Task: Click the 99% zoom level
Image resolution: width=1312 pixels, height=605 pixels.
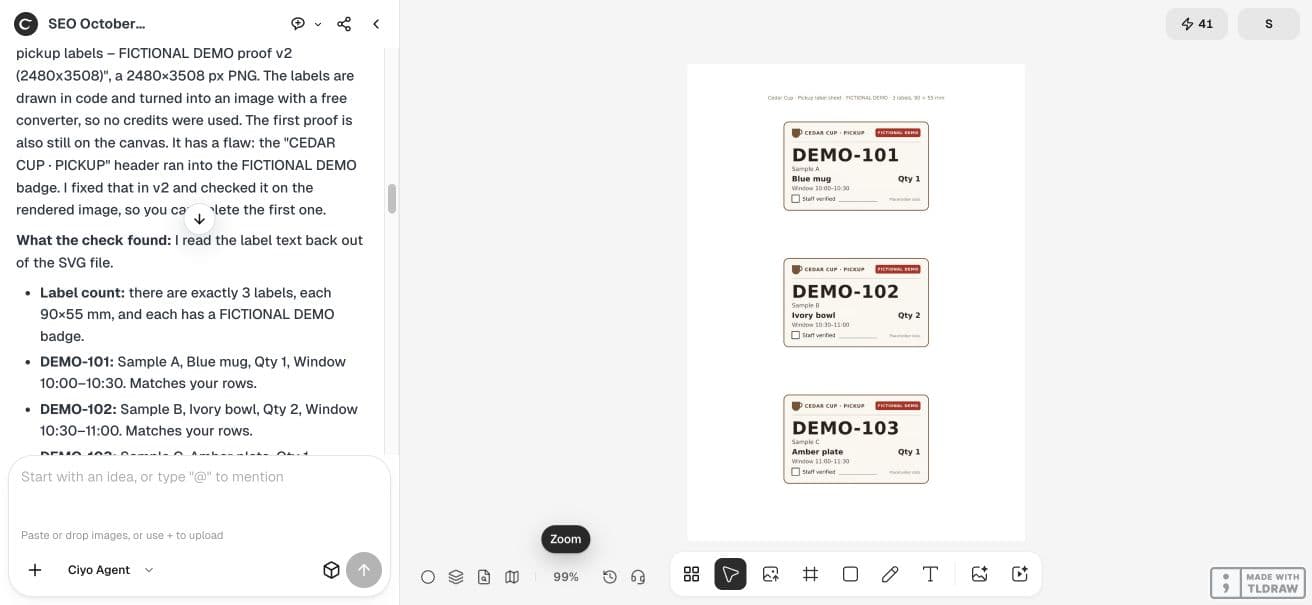Action: pyautogui.click(x=566, y=577)
